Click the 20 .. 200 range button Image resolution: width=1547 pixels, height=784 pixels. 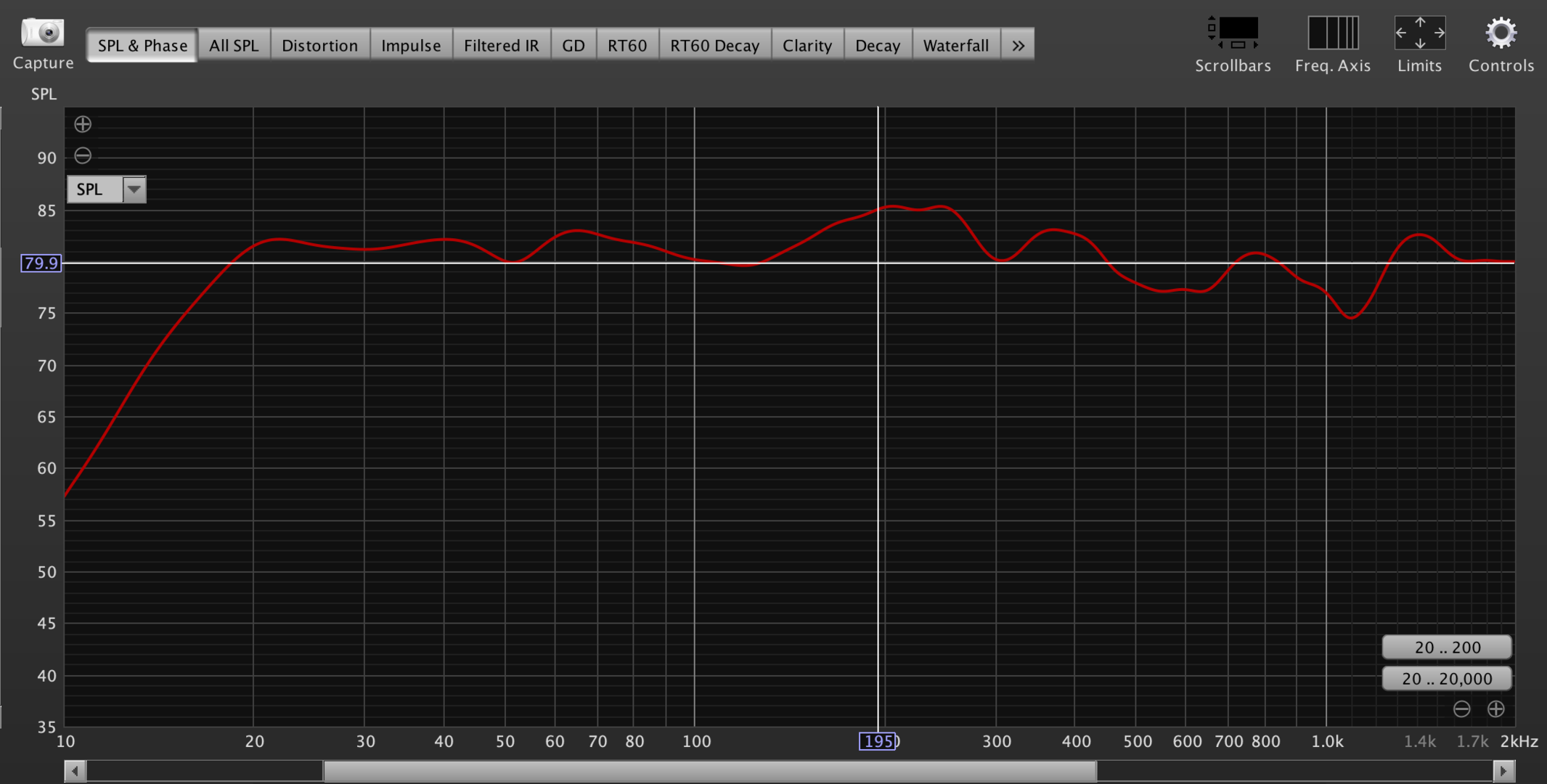[x=1447, y=647]
